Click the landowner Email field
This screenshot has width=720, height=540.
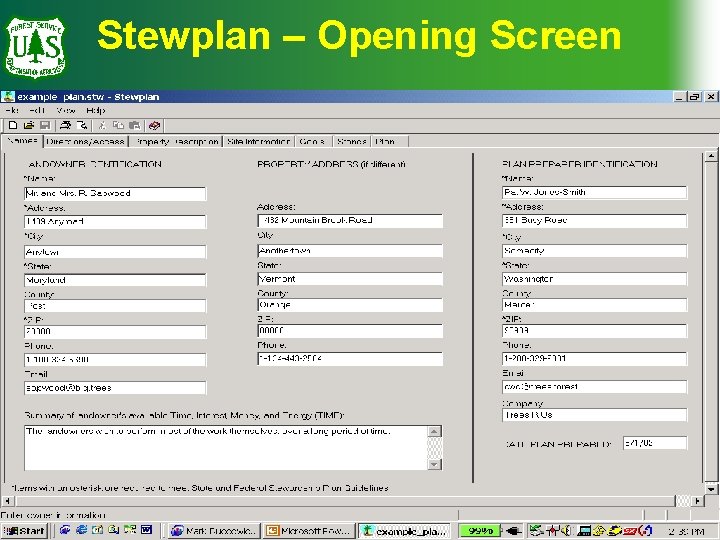115,388
